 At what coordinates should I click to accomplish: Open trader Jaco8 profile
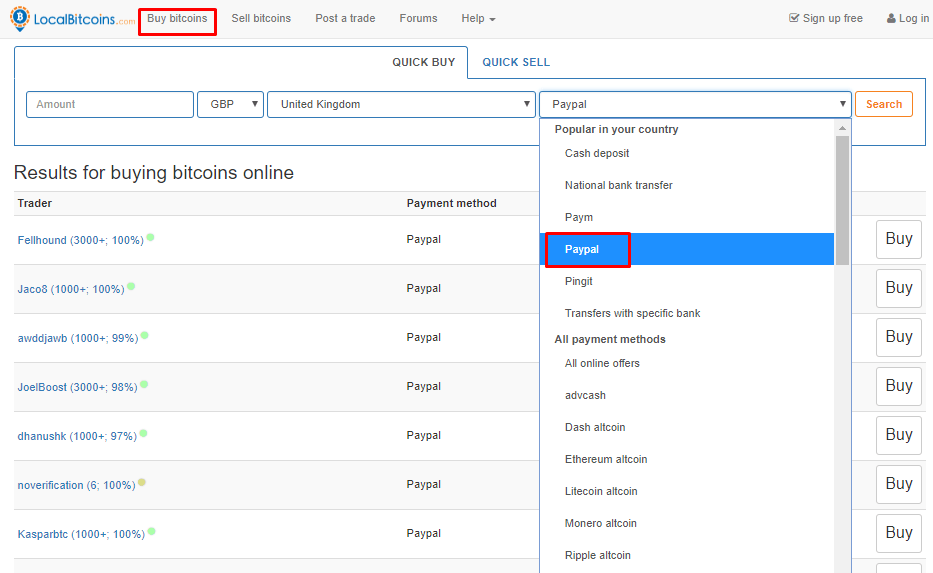point(71,289)
